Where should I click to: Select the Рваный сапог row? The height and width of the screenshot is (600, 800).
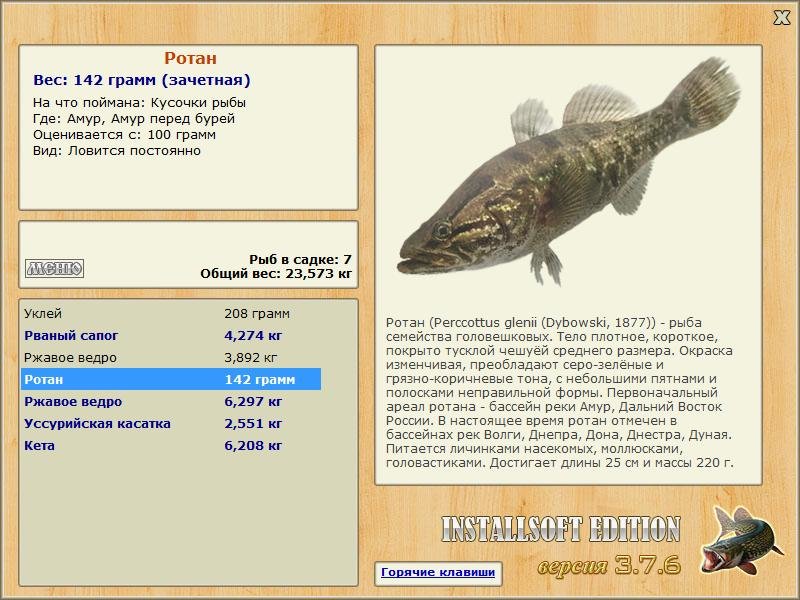click(171, 336)
